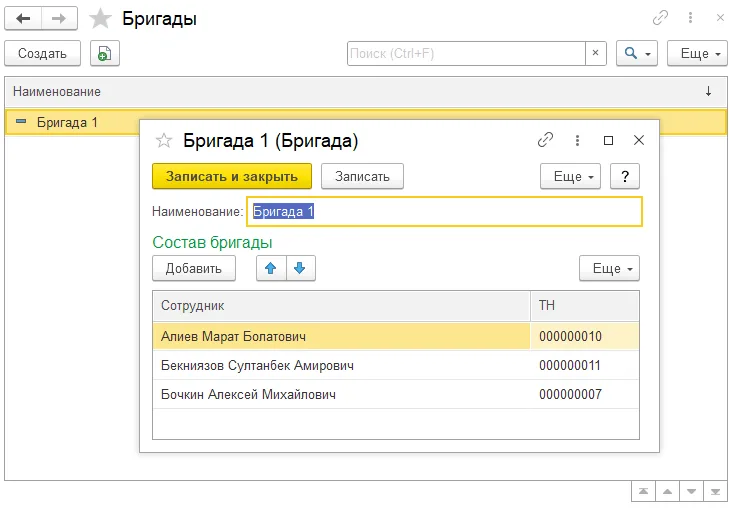This screenshot has height=510, width=736.
Task: Go down one page in the list
Action: click(691, 492)
